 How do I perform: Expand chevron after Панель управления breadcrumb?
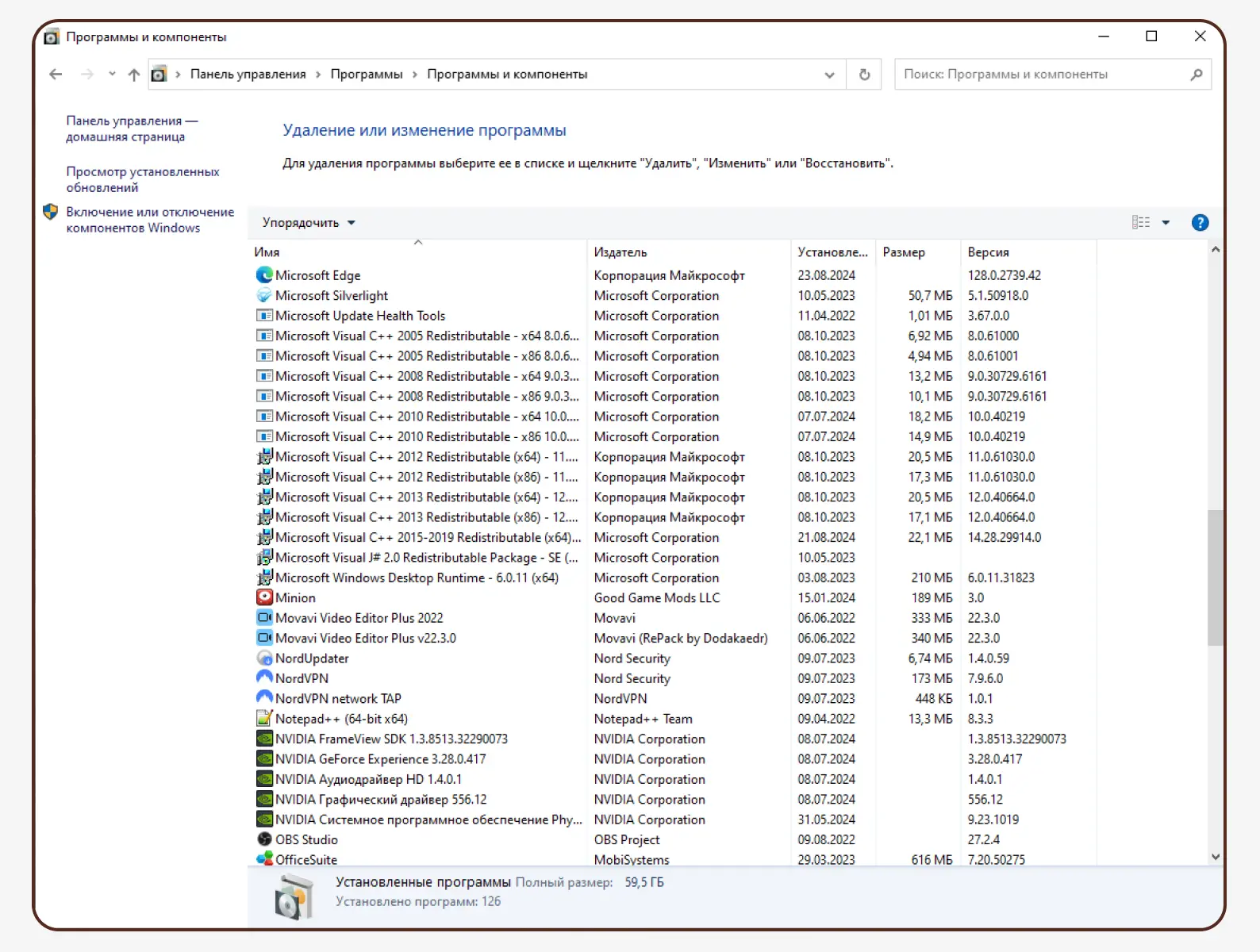(318, 75)
